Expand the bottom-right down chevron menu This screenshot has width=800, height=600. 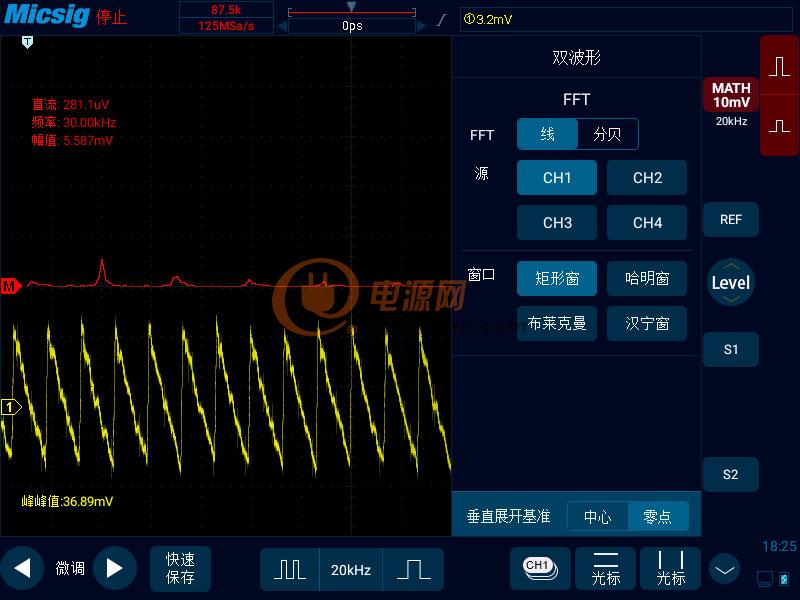coord(724,569)
